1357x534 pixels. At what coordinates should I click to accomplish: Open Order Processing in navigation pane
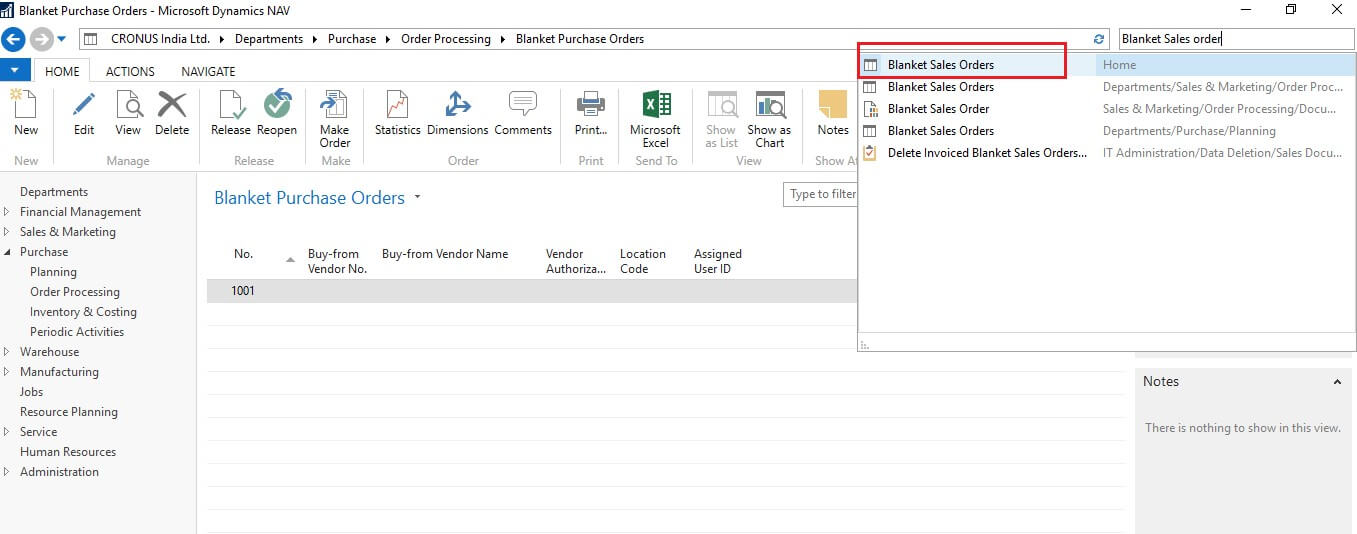coord(75,292)
